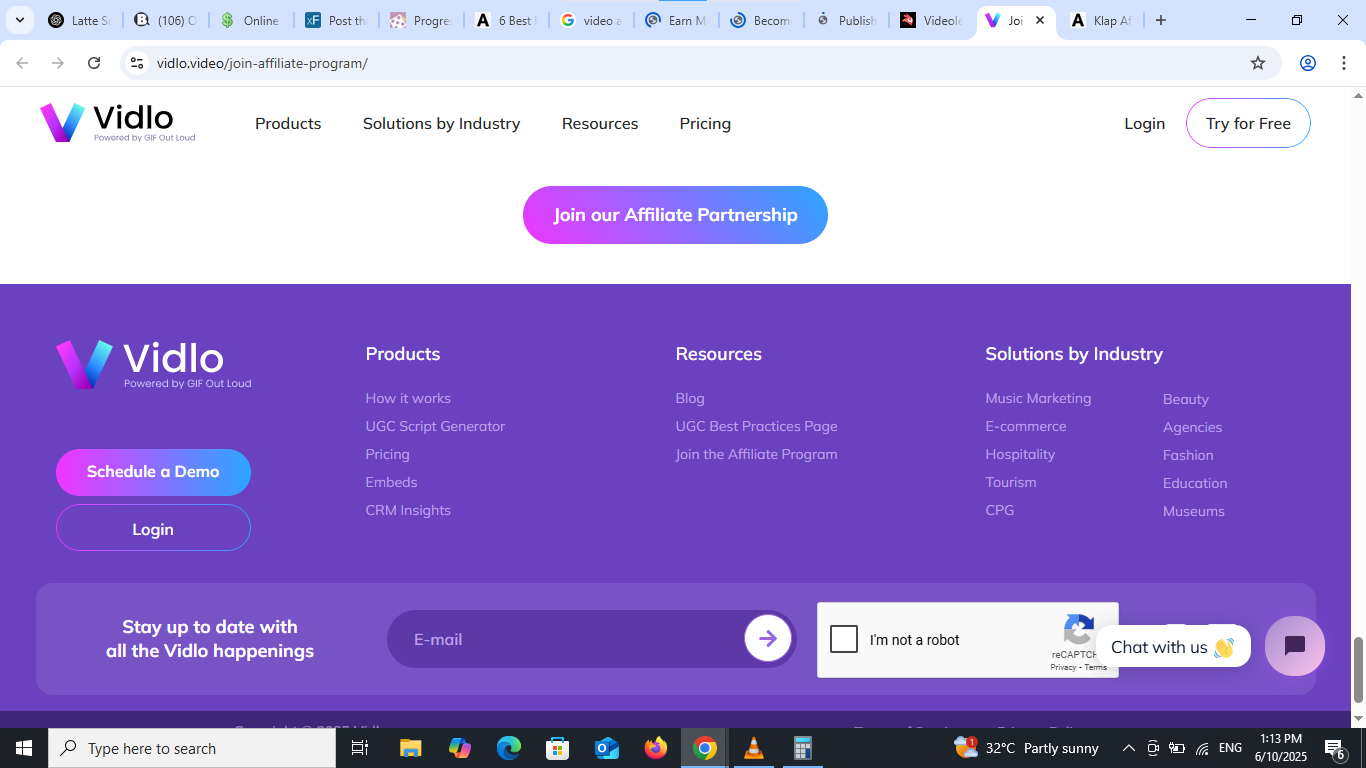1366x768 pixels.
Task: Open Calculator from taskbar
Action: [802, 748]
